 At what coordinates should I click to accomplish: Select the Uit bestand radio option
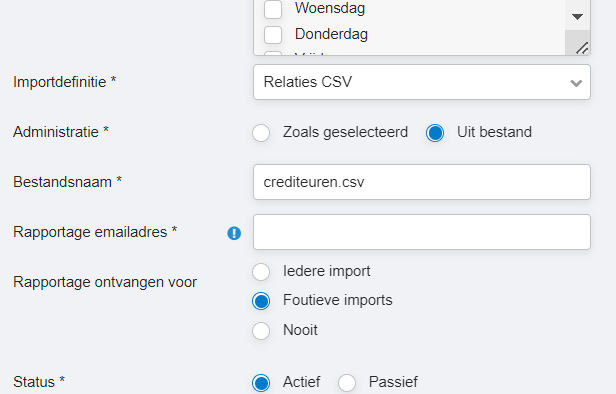435,132
